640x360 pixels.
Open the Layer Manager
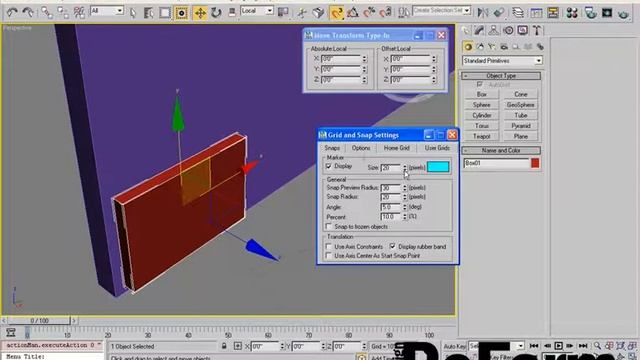tap(518, 13)
